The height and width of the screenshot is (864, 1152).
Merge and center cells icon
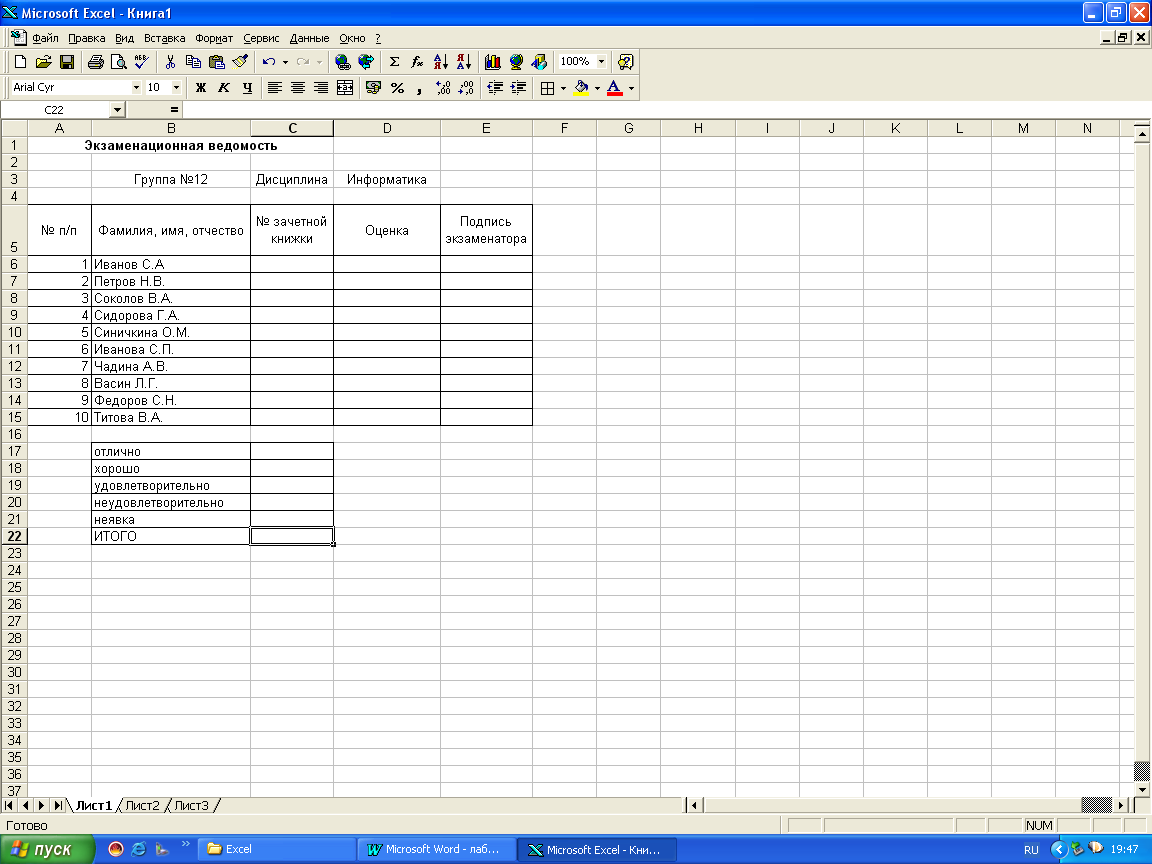tap(345, 88)
